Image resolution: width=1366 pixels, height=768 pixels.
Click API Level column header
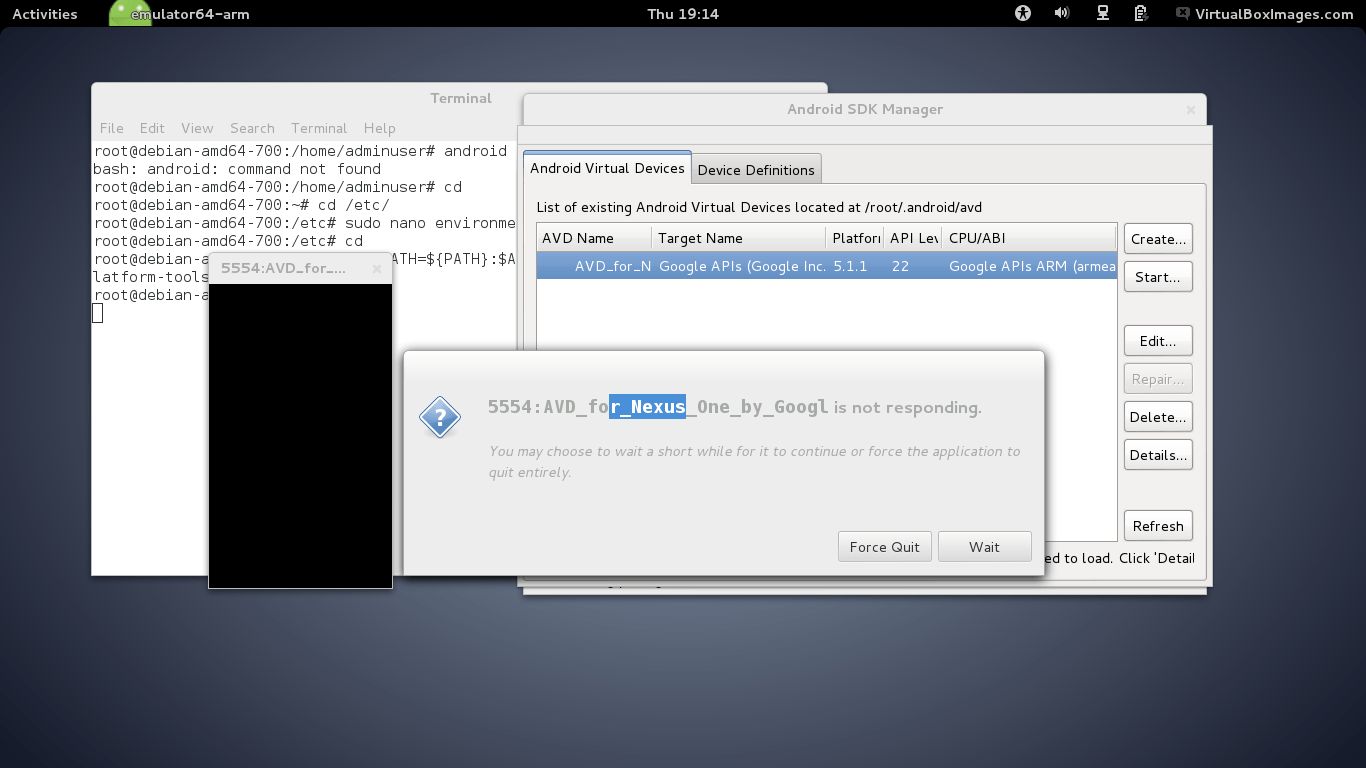click(x=912, y=238)
